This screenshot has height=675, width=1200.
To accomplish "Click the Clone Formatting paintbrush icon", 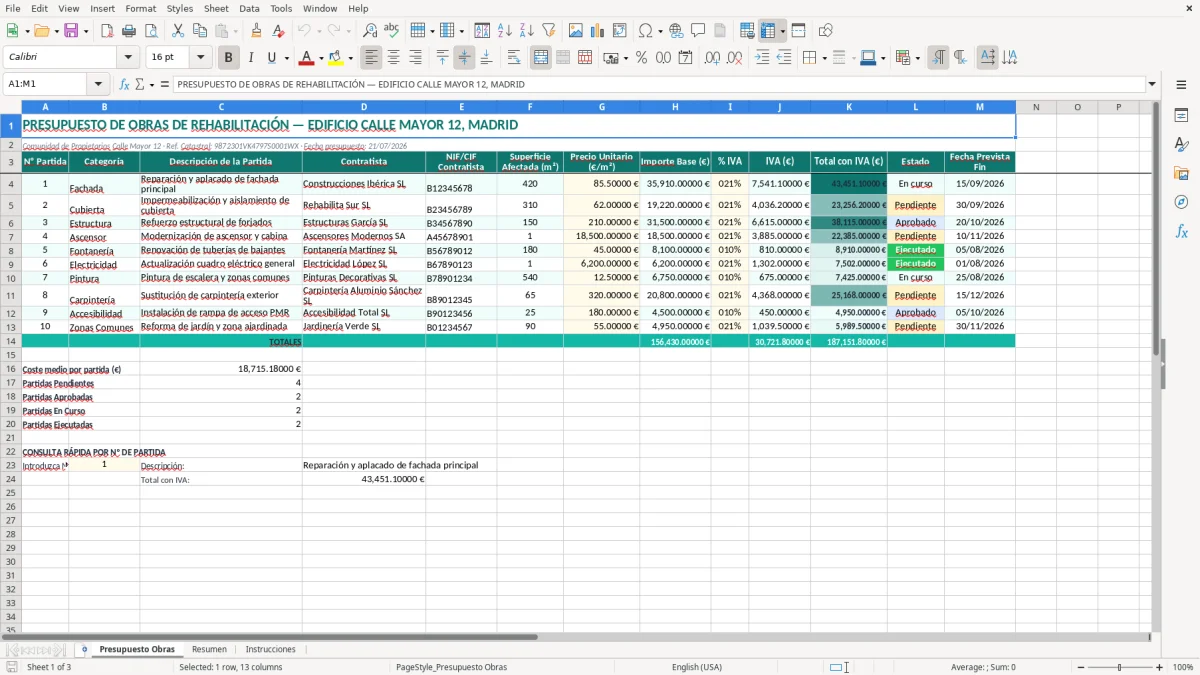I will [x=256, y=31].
